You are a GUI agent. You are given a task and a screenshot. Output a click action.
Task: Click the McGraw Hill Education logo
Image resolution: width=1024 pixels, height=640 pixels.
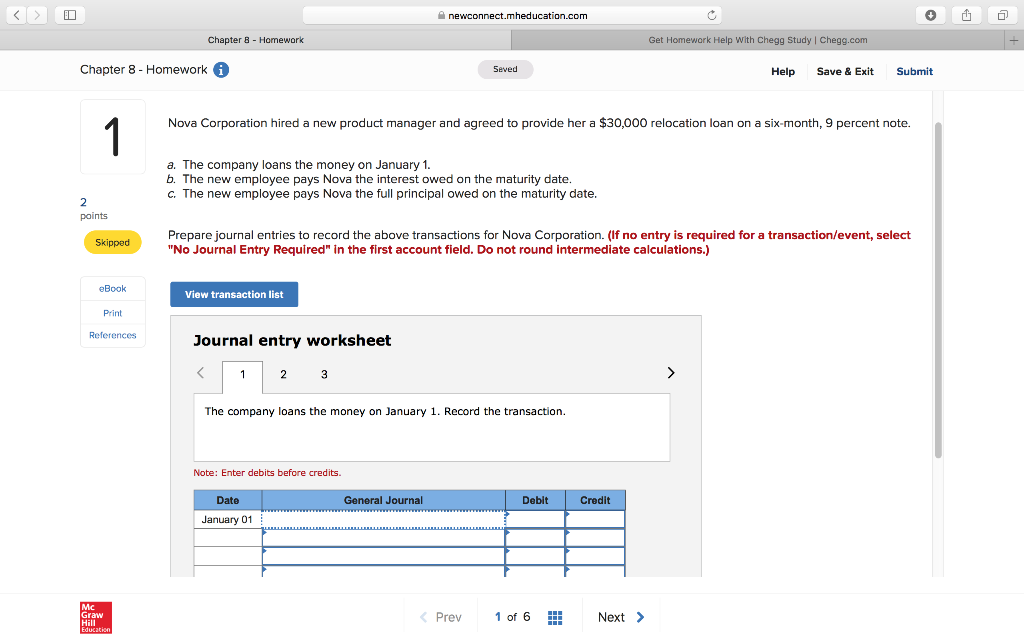point(95,617)
